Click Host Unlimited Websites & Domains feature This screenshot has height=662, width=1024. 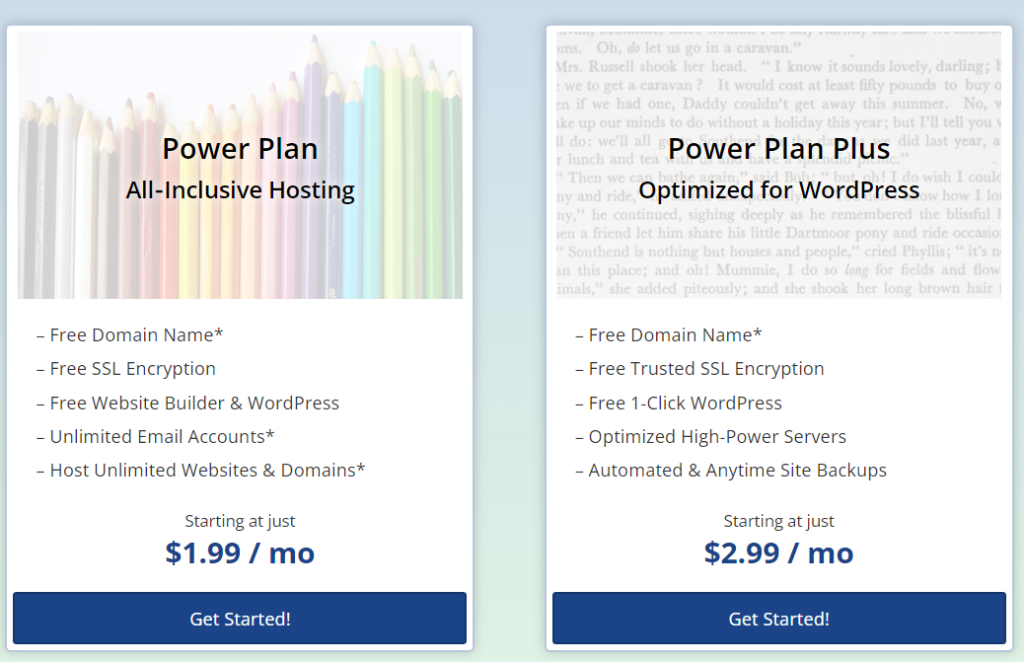pos(207,470)
